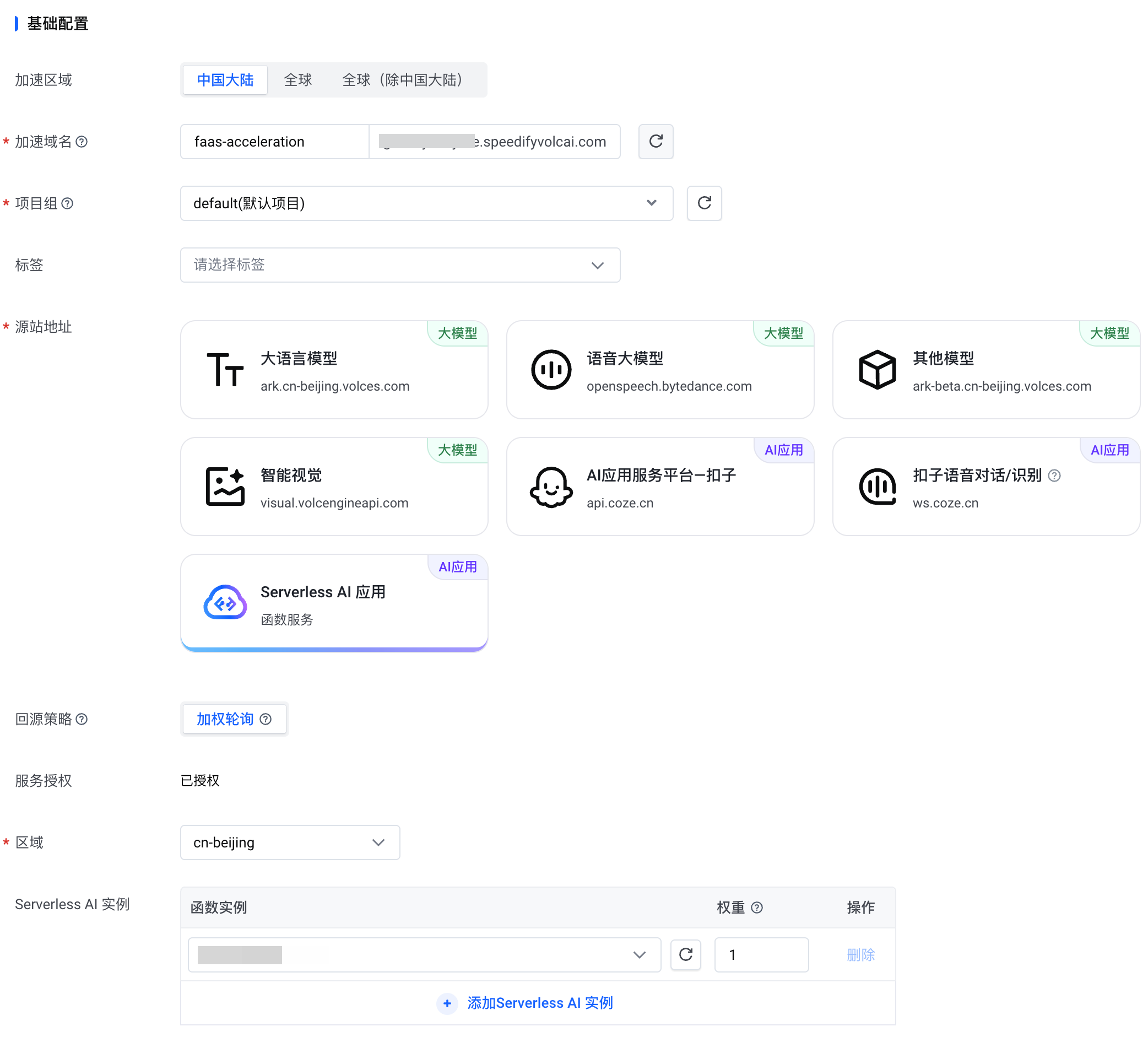Click the 函数服务 subtitle text

(287, 620)
